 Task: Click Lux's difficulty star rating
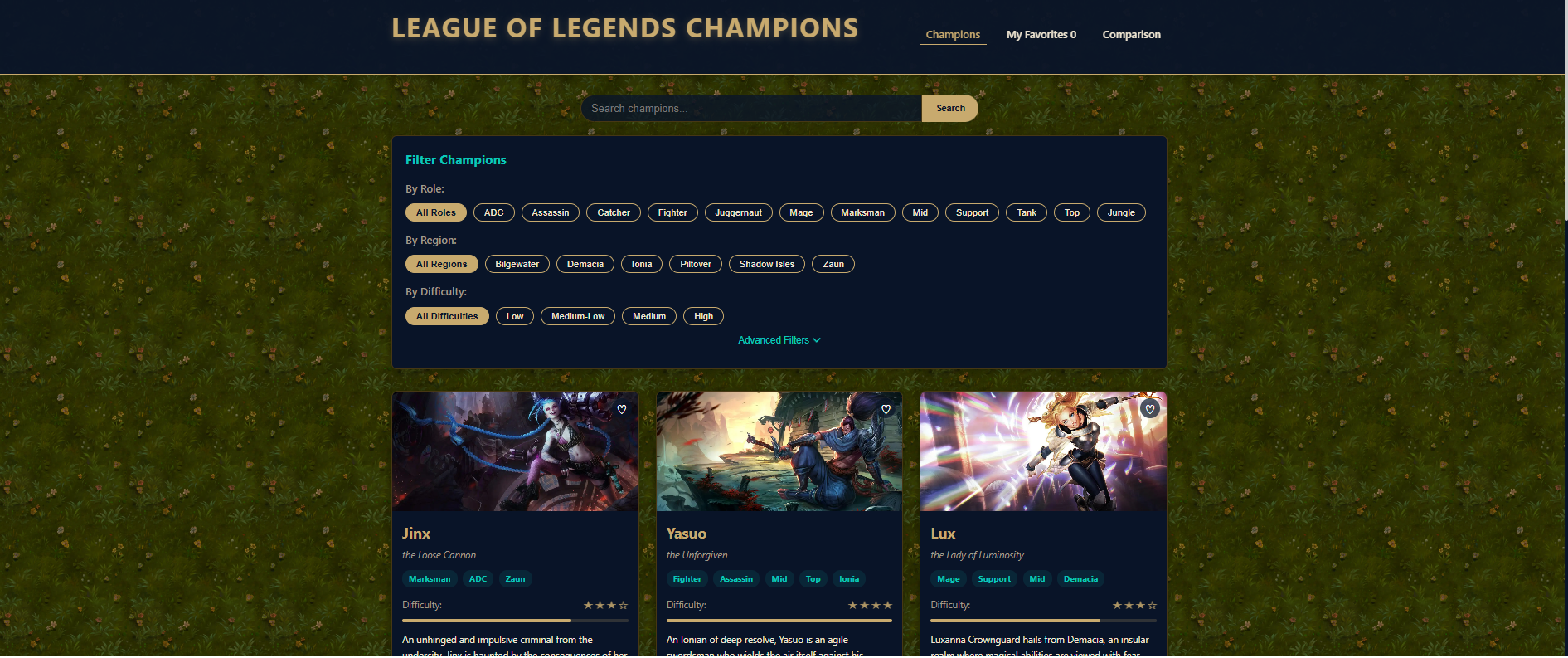(x=1134, y=605)
